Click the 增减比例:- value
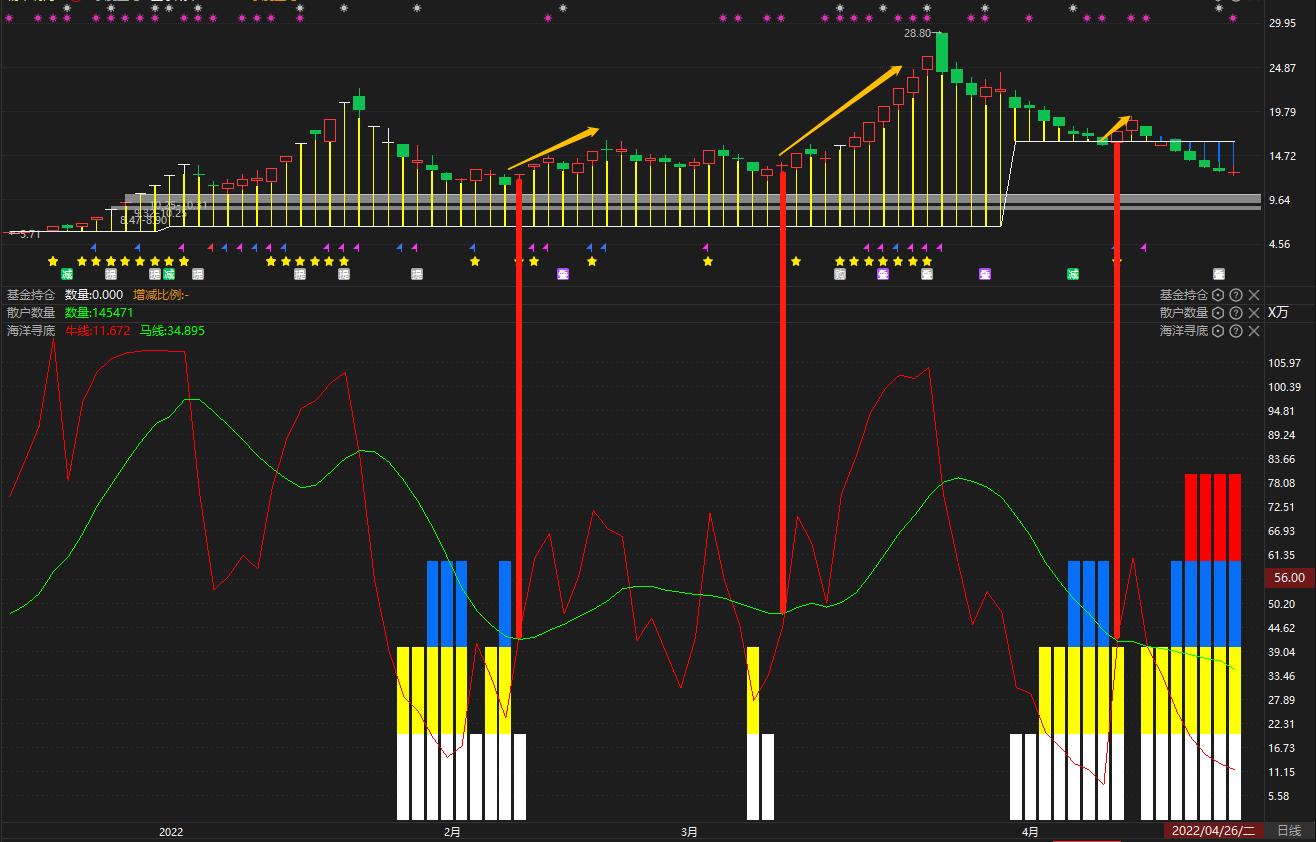Image resolution: width=1316 pixels, height=842 pixels. point(161,295)
